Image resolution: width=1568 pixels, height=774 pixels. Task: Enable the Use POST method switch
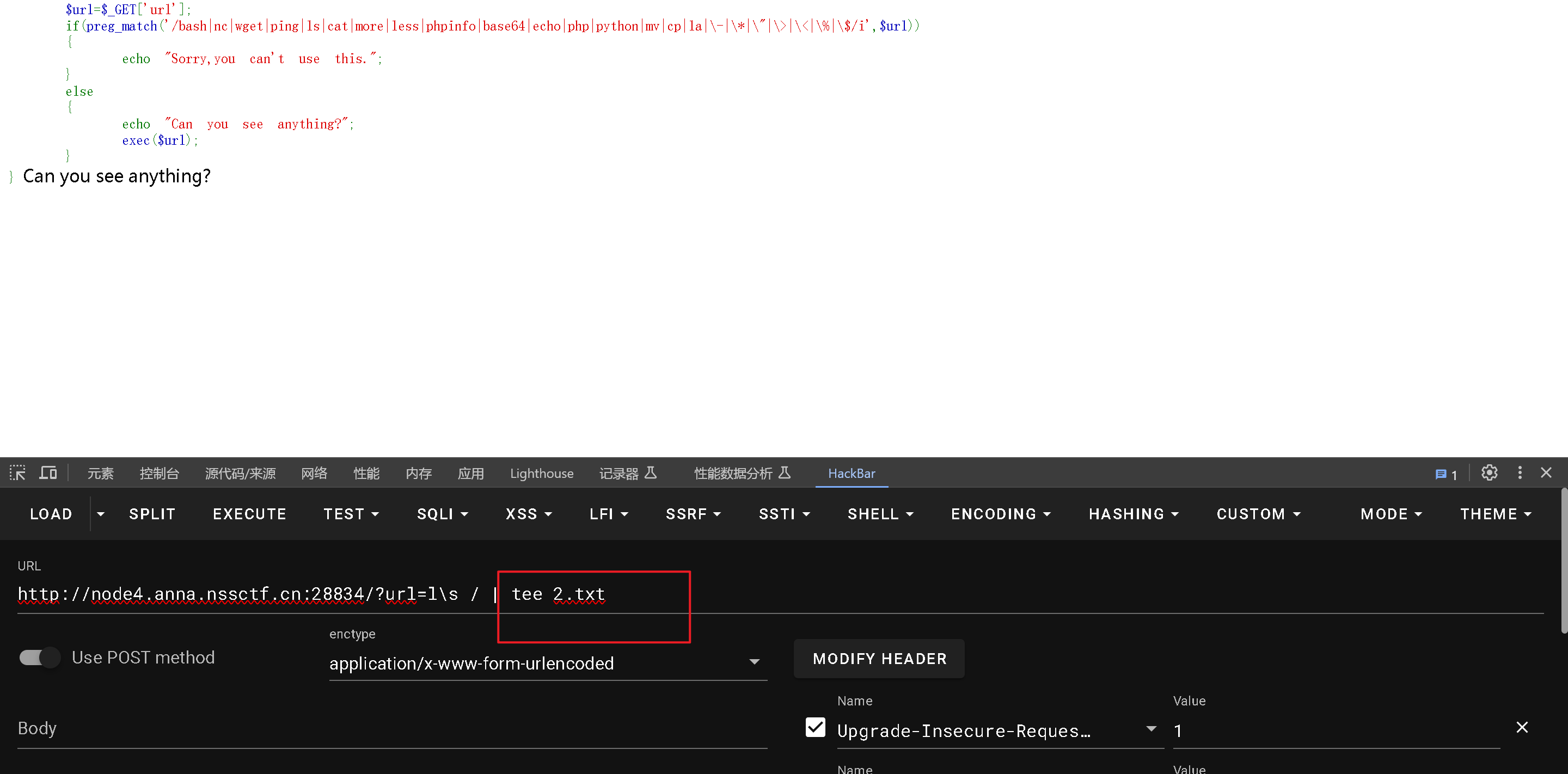pyautogui.click(x=40, y=657)
